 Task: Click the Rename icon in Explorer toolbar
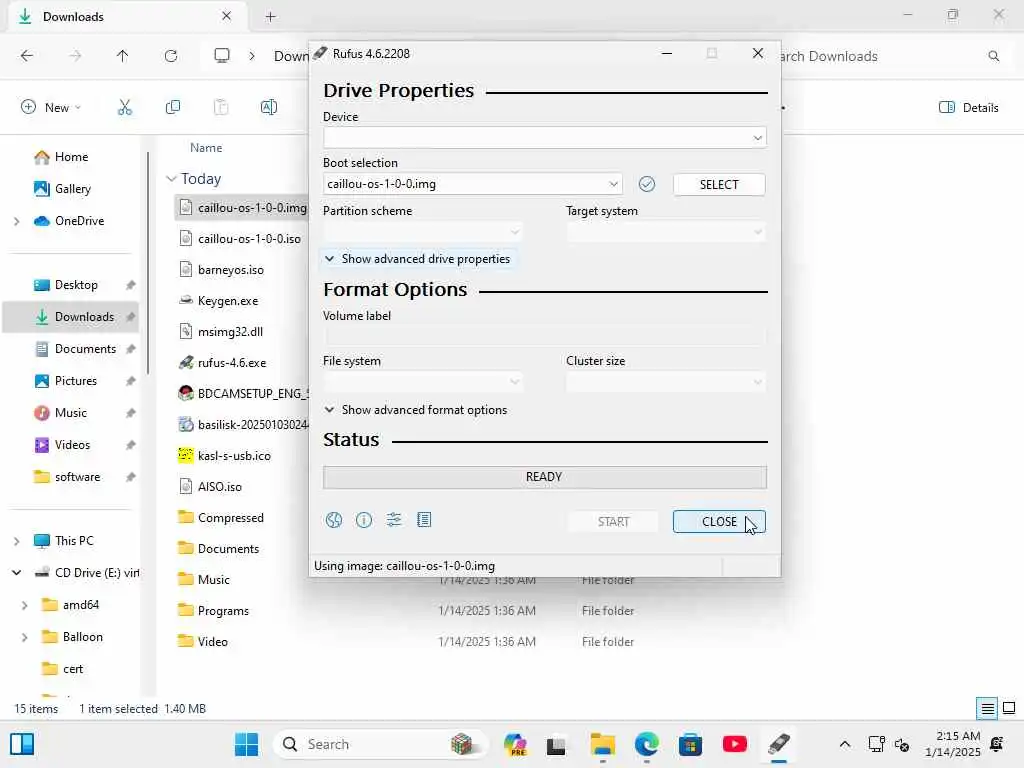pos(269,107)
